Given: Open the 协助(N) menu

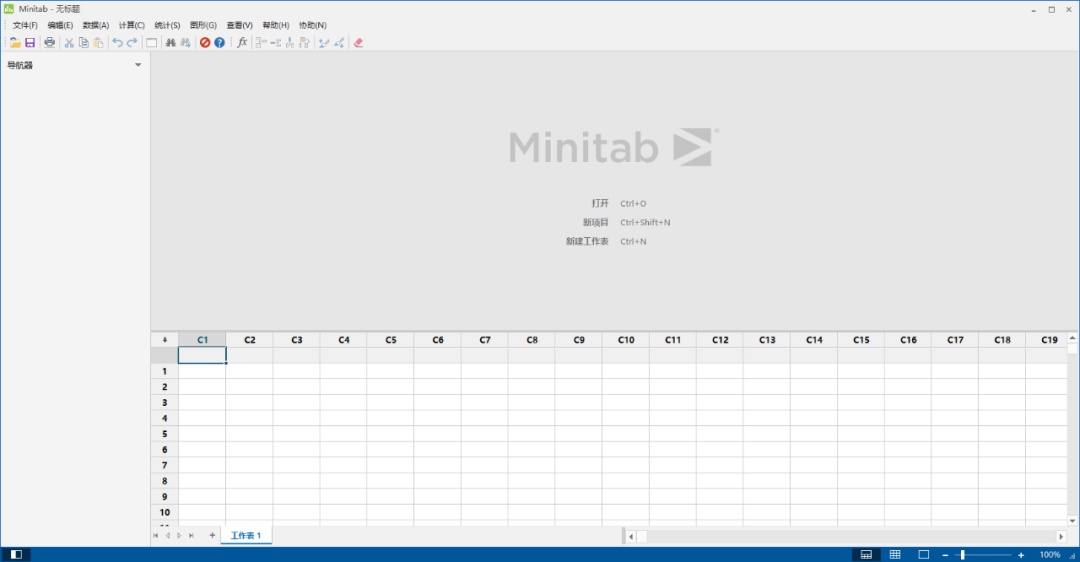Looking at the screenshot, I should pyautogui.click(x=313, y=25).
